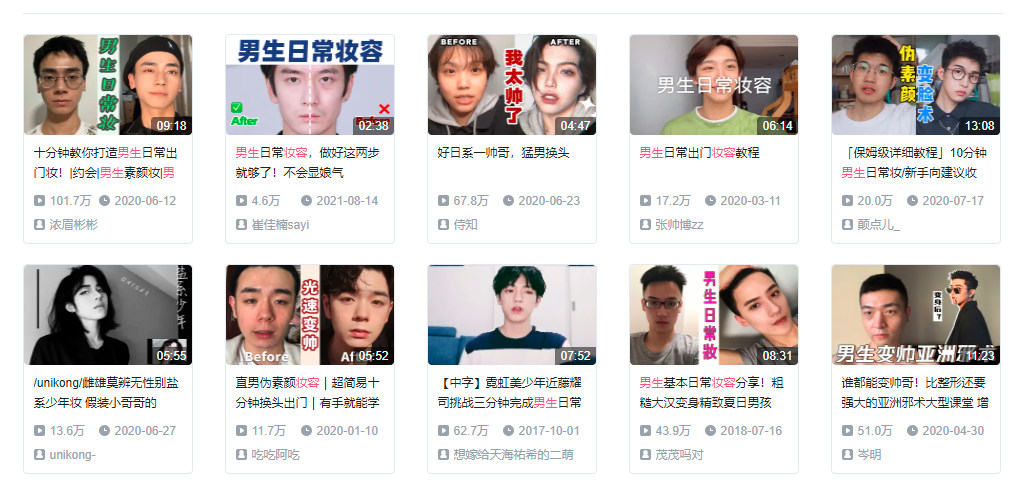Open uploader profile 岑明
This screenshot has height=485, width=1016.
869,455
